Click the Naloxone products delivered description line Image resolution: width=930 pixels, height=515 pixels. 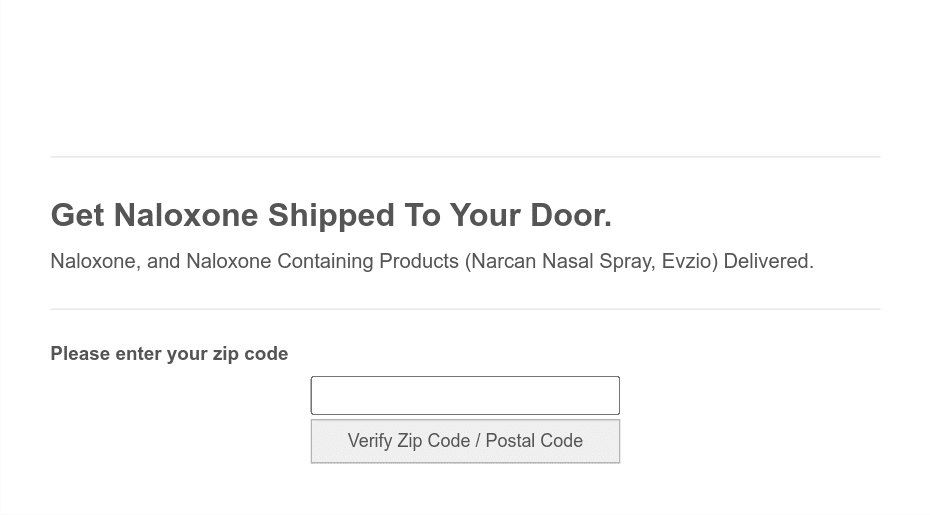point(432,262)
